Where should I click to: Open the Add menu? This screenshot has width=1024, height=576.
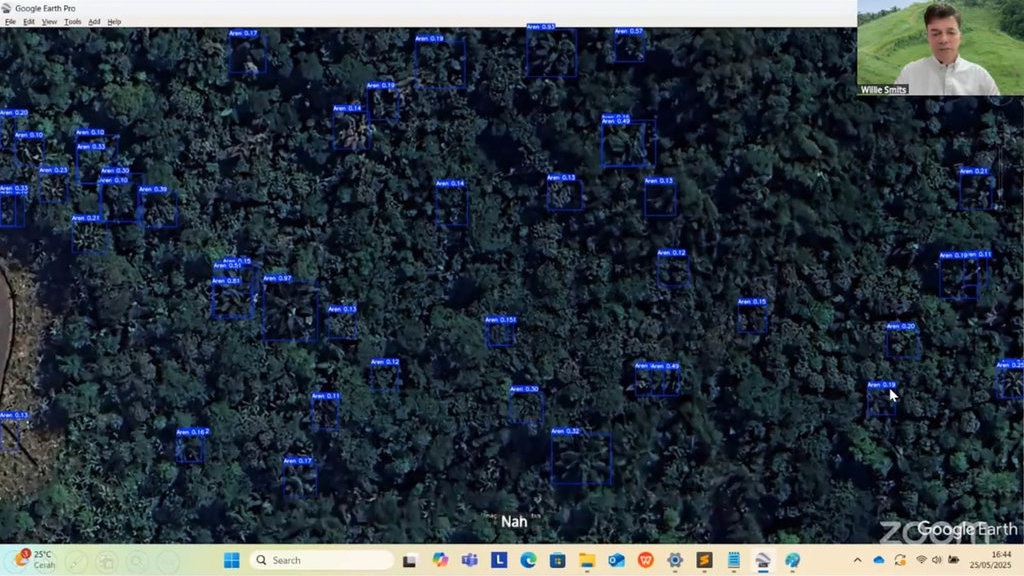pyautogui.click(x=94, y=21)
